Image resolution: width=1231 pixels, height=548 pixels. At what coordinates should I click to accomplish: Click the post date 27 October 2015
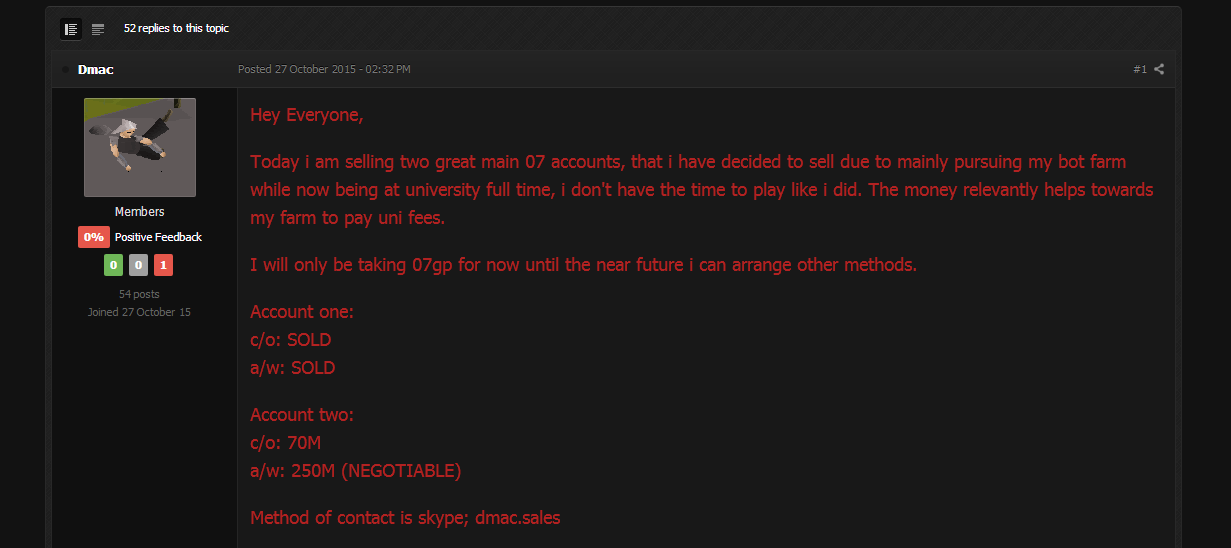[x=324, y=69]
